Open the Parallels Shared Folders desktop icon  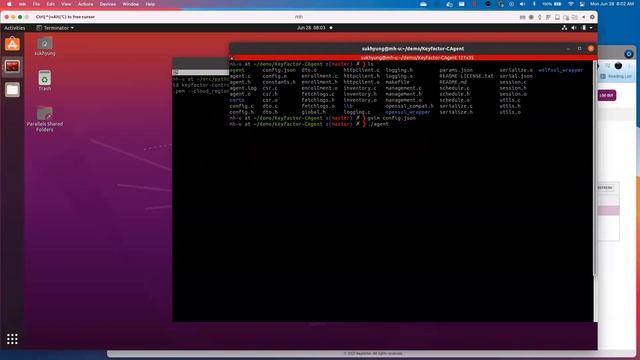pos(44,119)
